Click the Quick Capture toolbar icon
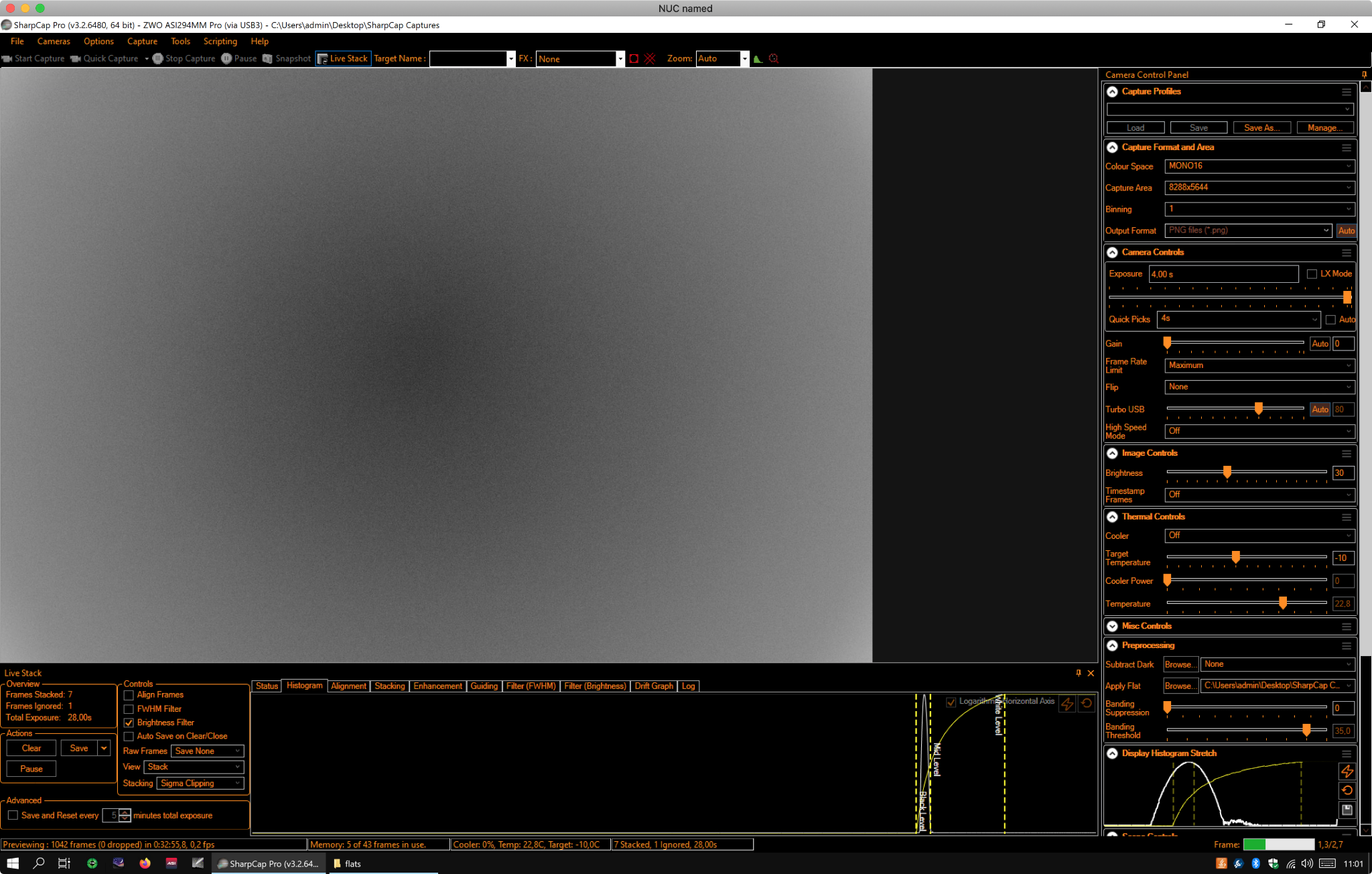 coord(76,59)
